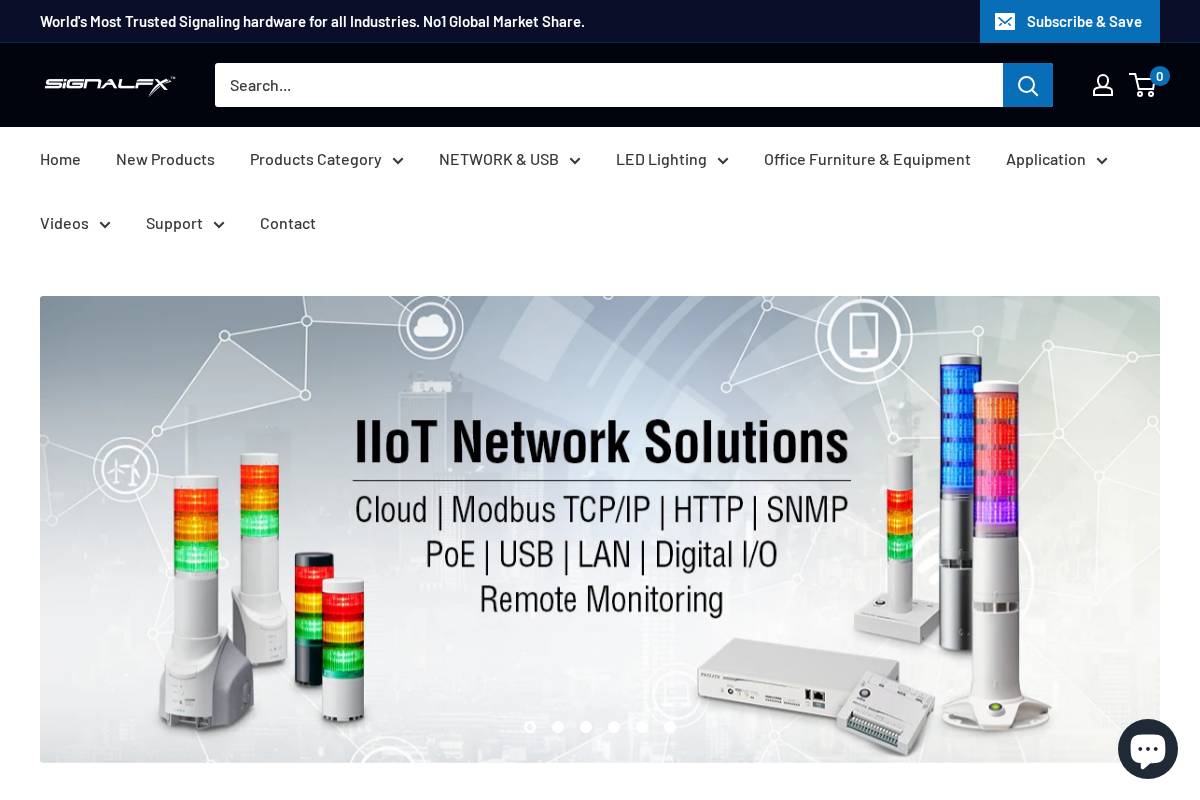Expand the Application menu chevron
The height and width of the screenshot is (800, 1200).
pyautogui.click(x=1102, y=160)
